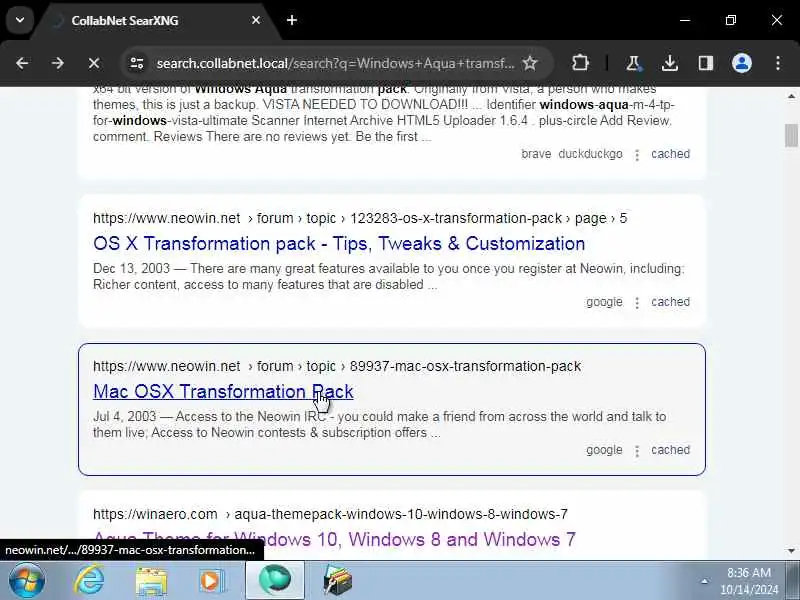Click the neowin 89937-mac-osx-transformation-pack URL

click(x=337, y=366)
